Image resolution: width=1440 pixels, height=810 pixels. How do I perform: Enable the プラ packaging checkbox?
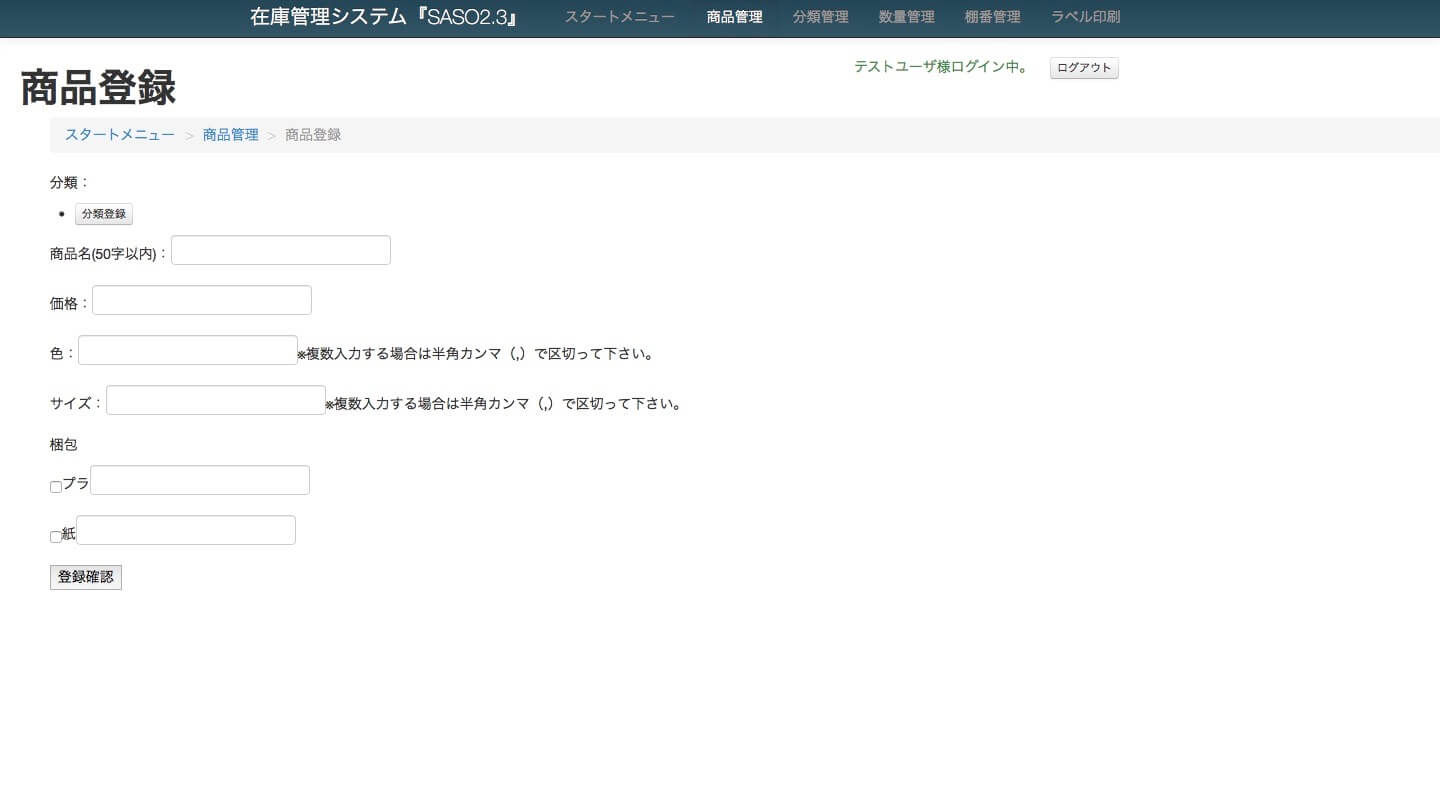(x=56, y=487)
